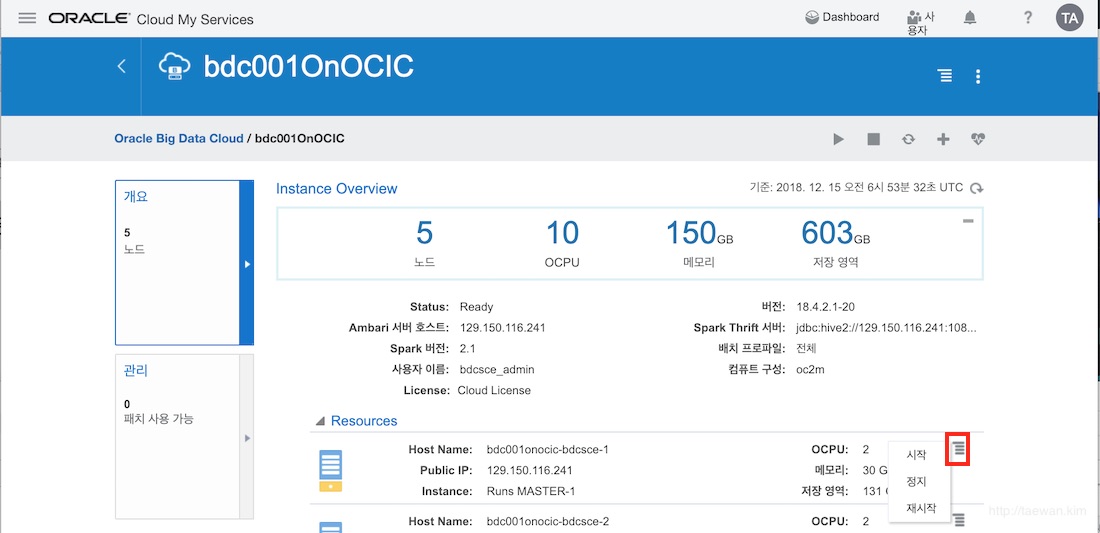Image resolution: width=1100 pixels, height=533 pixels.
Task: Collapse the overview summary with minus icon
Action: click(968, 222)
